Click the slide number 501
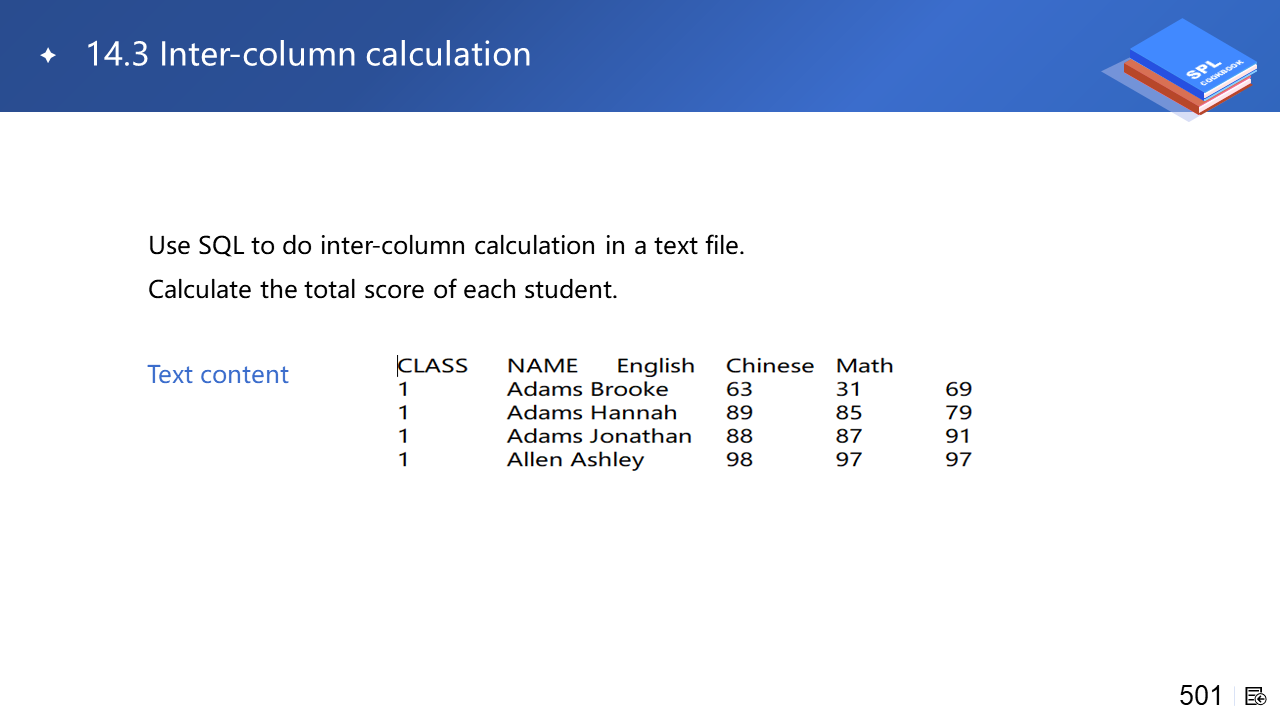The height and width of the screenshot is (720, 1280). coord(1200,695)
